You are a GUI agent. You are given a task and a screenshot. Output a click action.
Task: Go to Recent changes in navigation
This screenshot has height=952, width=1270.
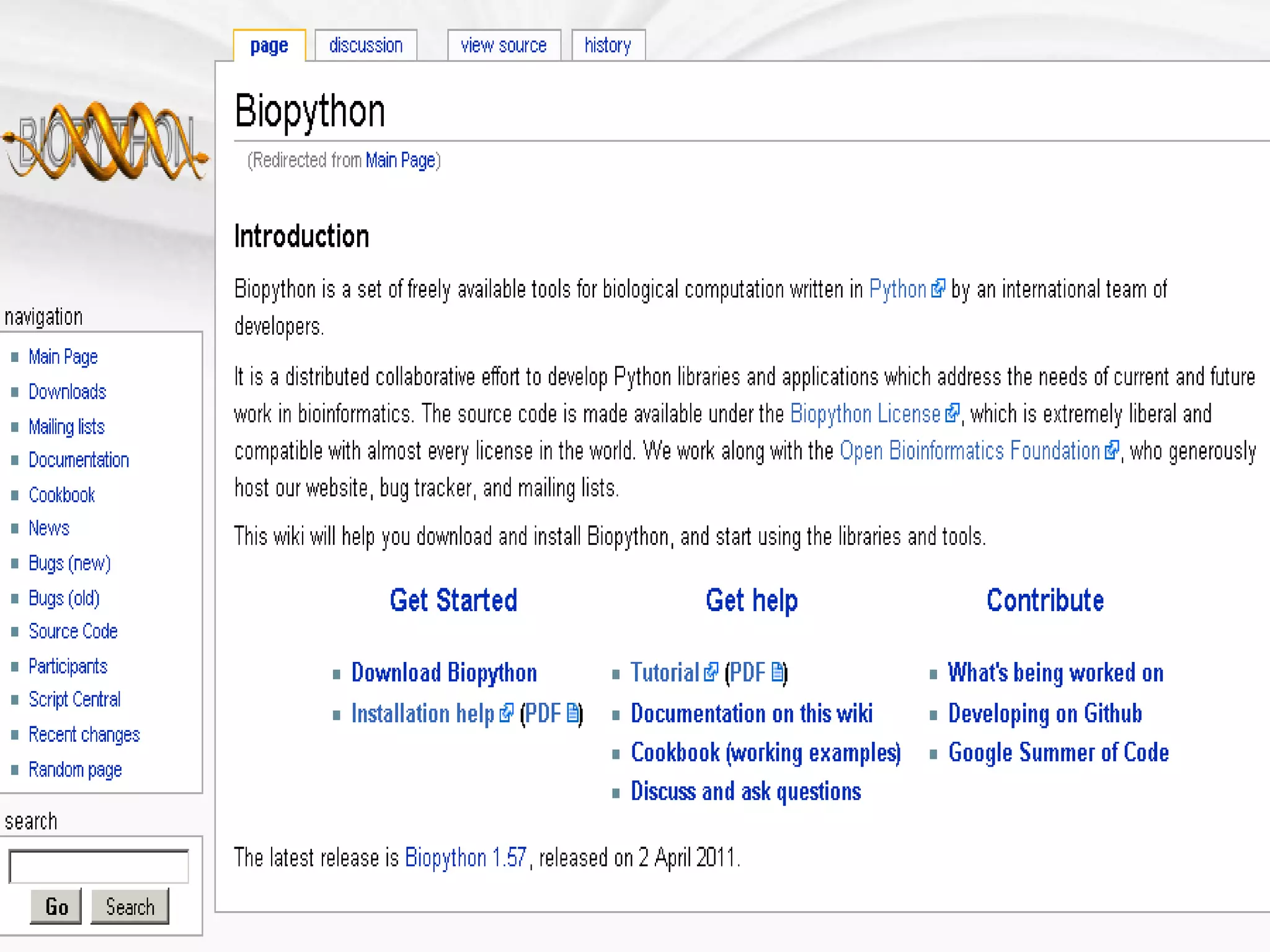pyautogui.click(x=84, y=734)
